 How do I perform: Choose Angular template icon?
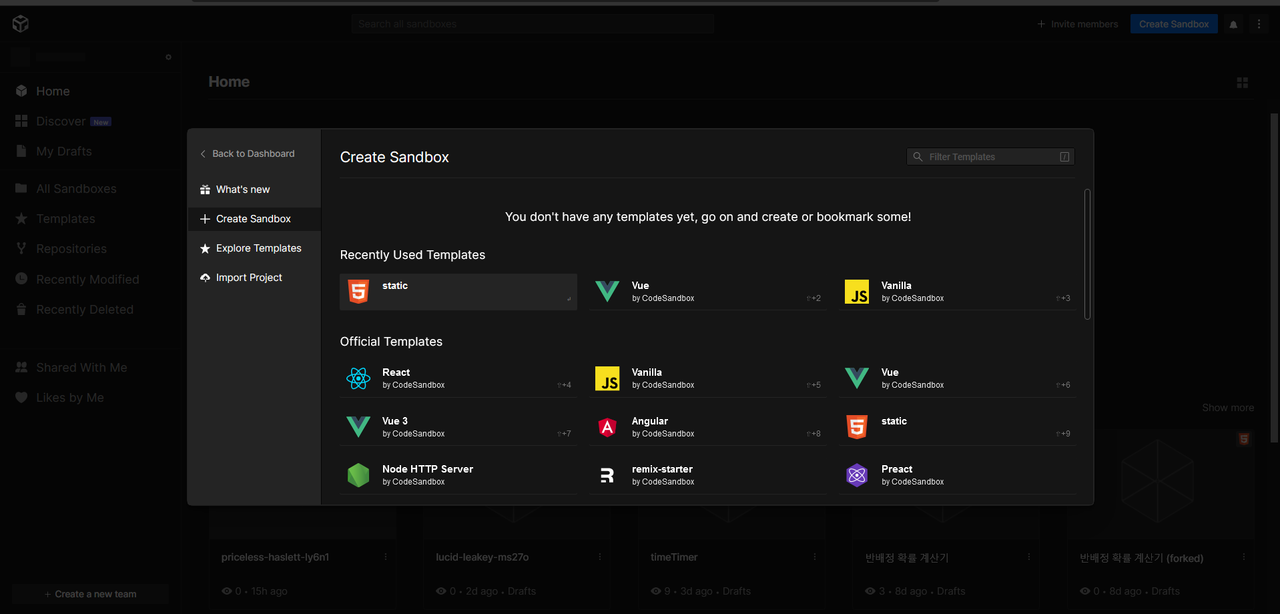607,427
